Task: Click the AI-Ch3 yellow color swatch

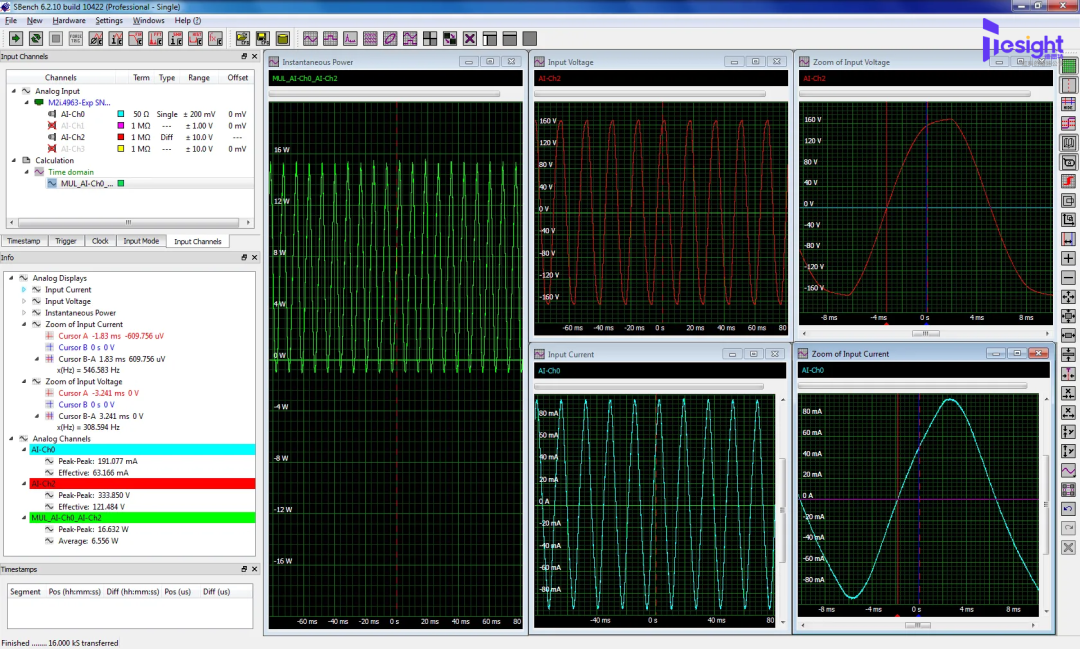Action: (x=121, y=149)
